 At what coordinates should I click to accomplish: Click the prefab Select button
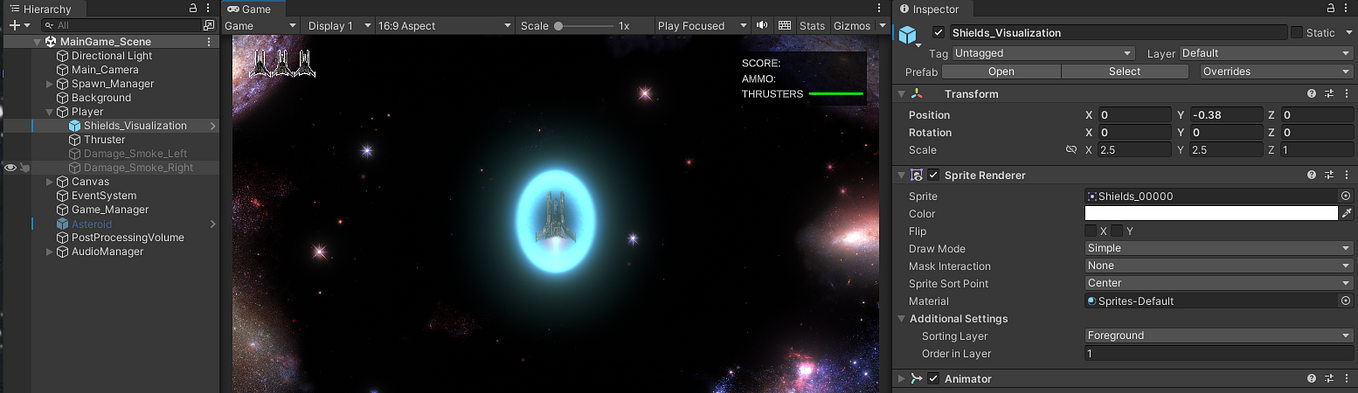(x=1124, y=71)
